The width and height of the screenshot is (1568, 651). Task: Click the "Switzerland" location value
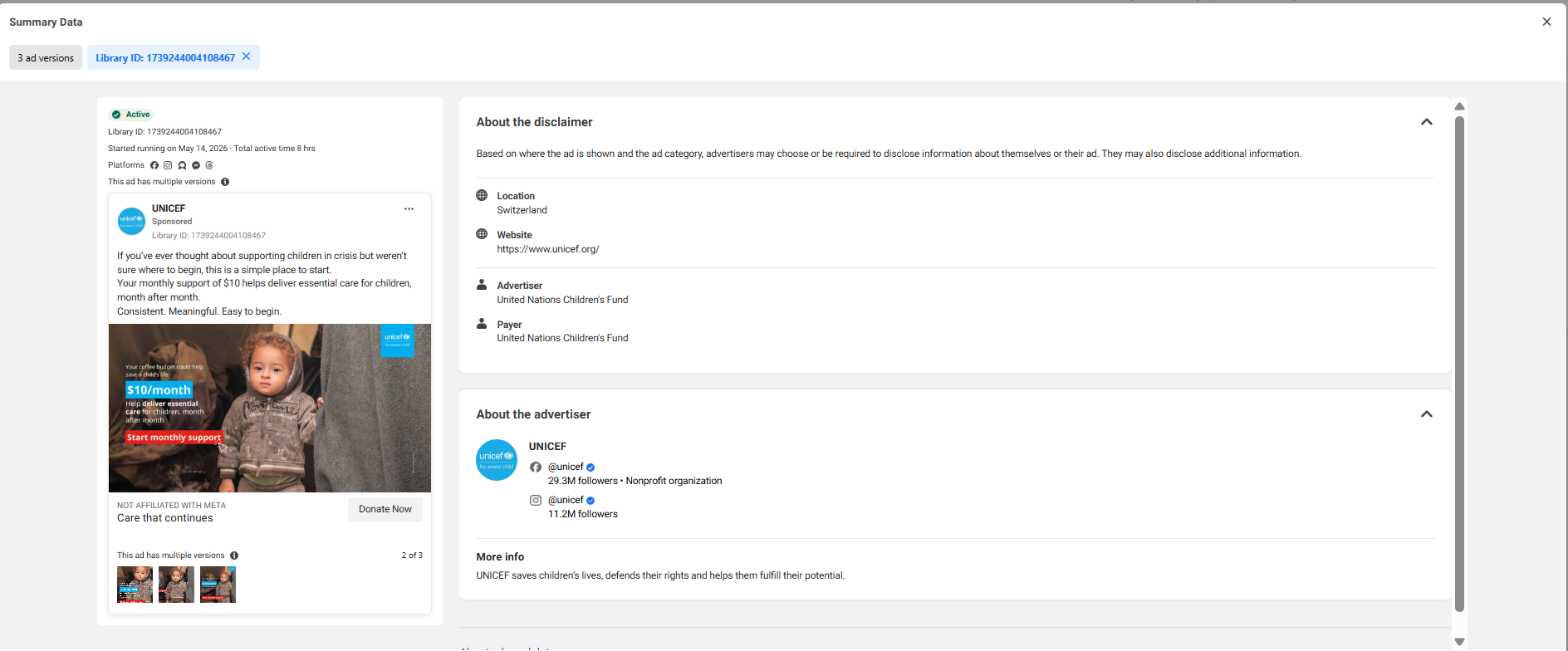click(x=522, y=210)
